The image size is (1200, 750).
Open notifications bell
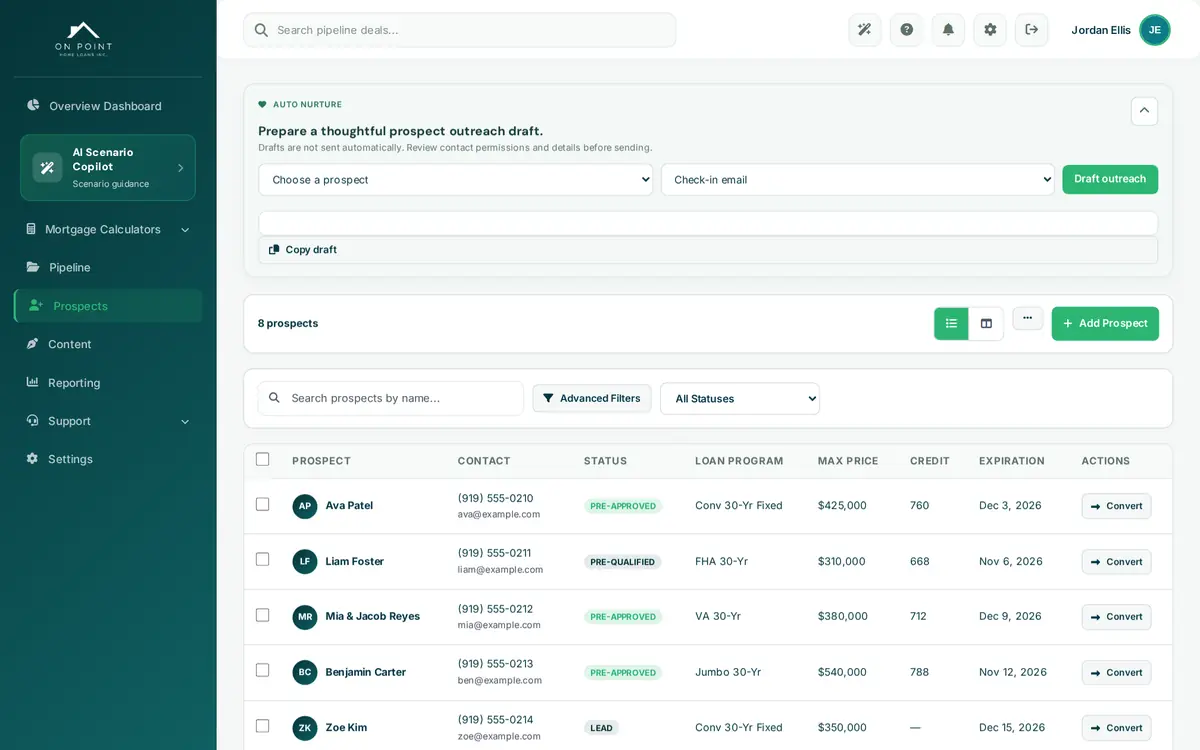(948, 30)
